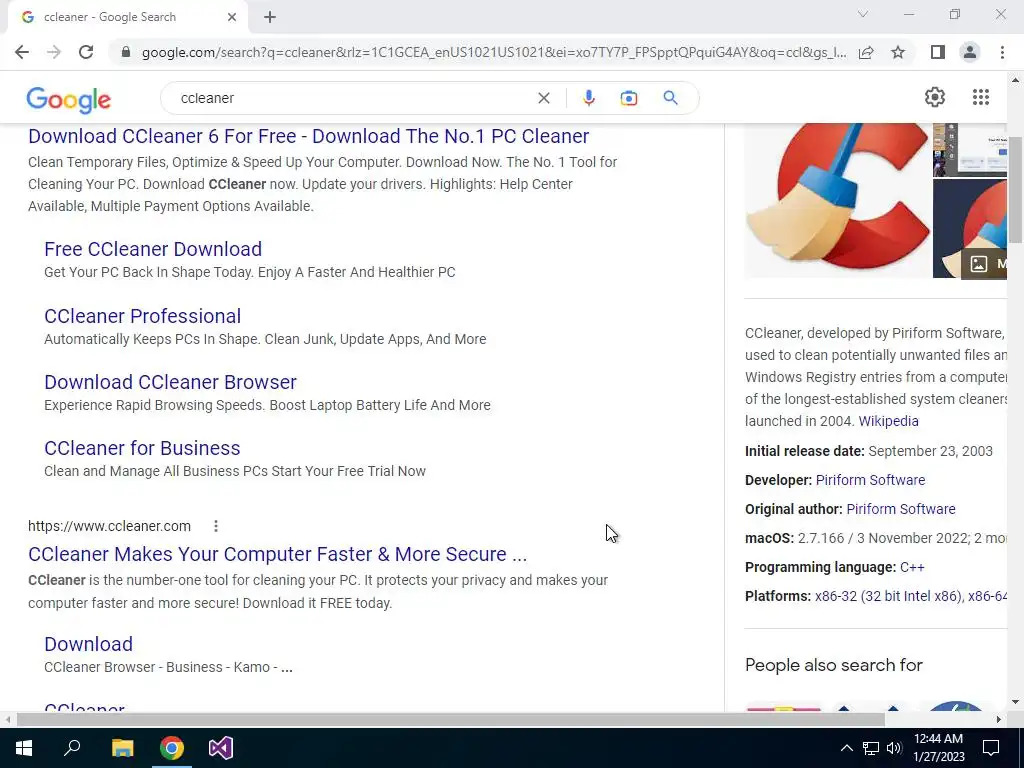Open Google apps grid
Image resolution: width=1024 pixels, height=768 pixels.
(x=980, y=97)
